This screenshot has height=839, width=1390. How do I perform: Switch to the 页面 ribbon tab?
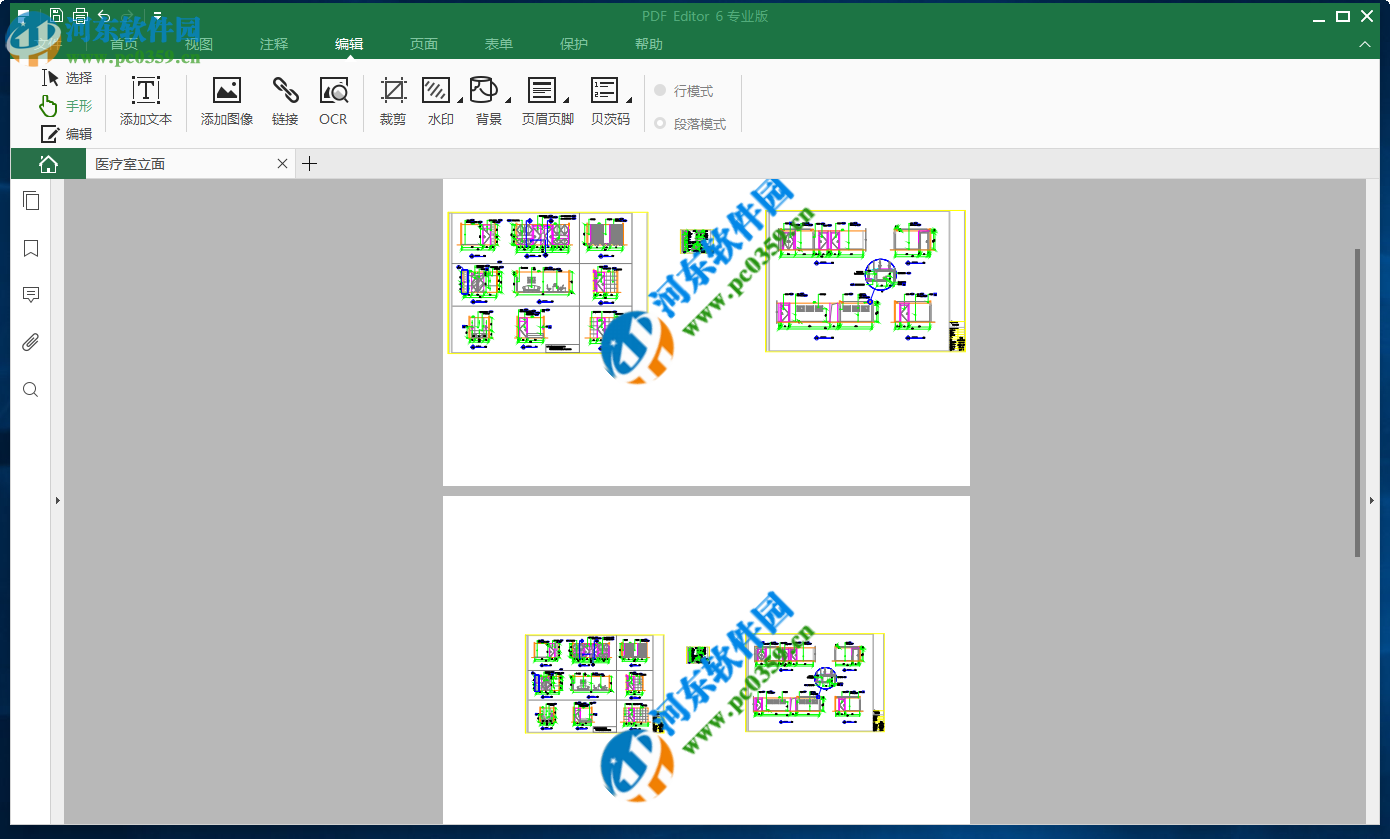click(x=423, y=44)
